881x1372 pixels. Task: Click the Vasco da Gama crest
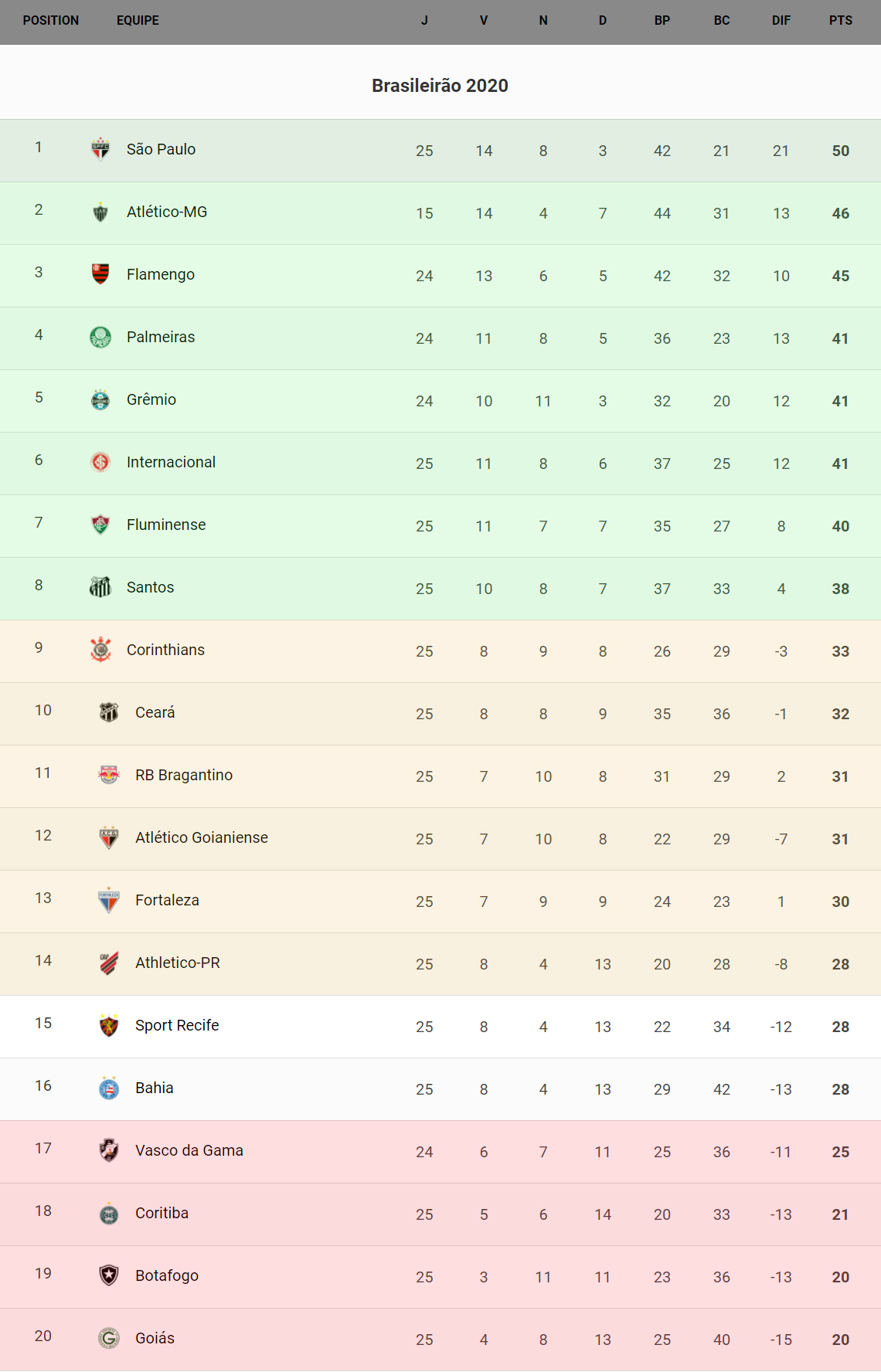[109, 1150]
